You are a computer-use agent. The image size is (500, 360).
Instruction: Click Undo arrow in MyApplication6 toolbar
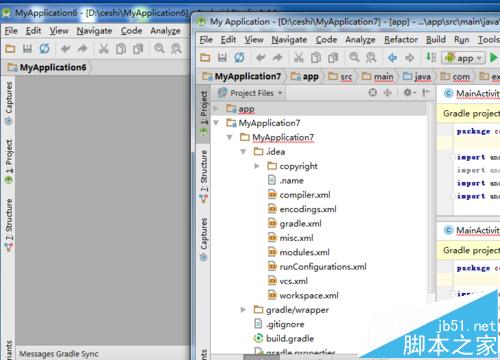[x=66, y=49]
